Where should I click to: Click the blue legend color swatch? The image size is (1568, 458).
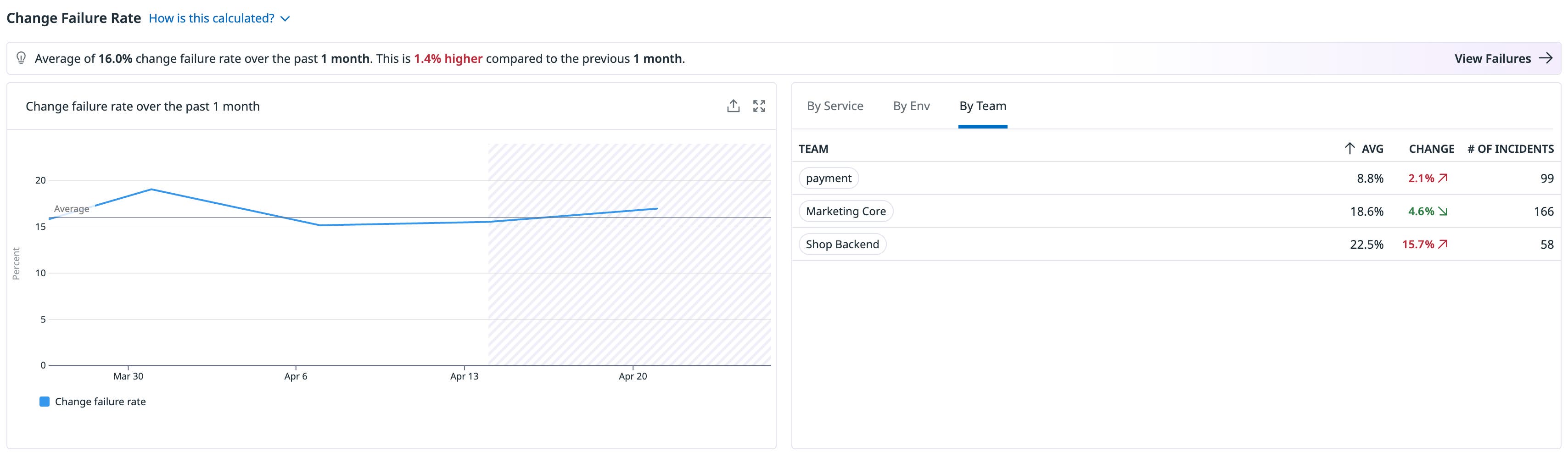click(x=45, y=402)
